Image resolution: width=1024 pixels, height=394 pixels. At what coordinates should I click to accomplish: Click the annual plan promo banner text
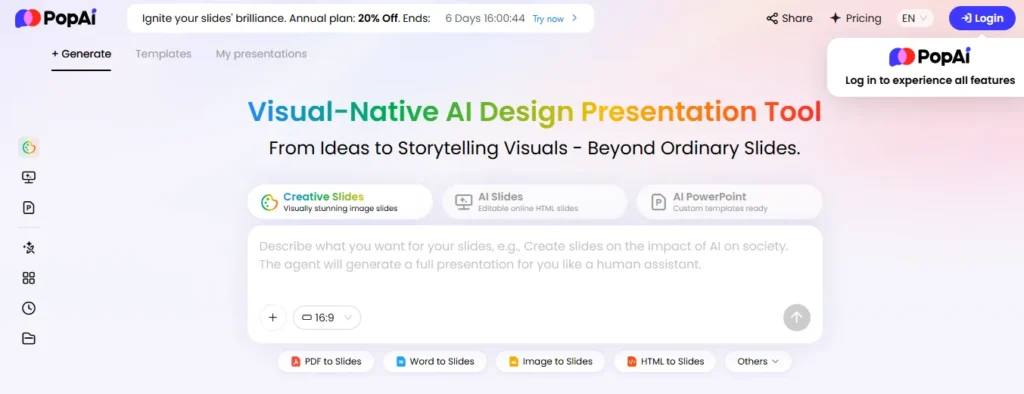pos(286,18)
